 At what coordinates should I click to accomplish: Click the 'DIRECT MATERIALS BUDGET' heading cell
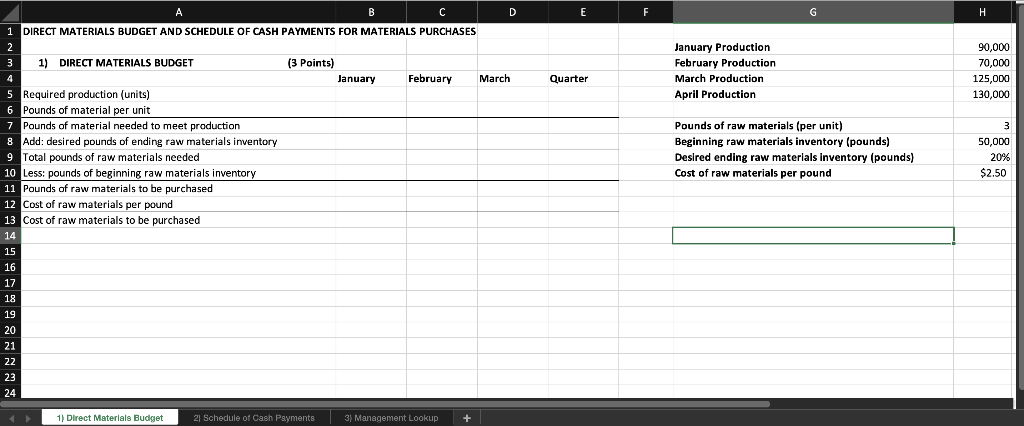click(126, 63)
